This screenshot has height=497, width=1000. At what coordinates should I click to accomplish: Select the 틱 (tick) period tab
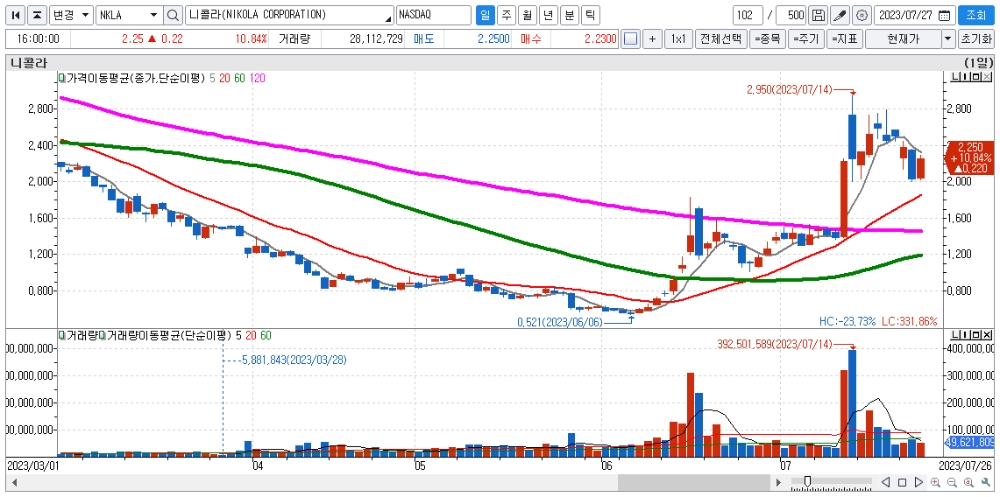[591, 15]
